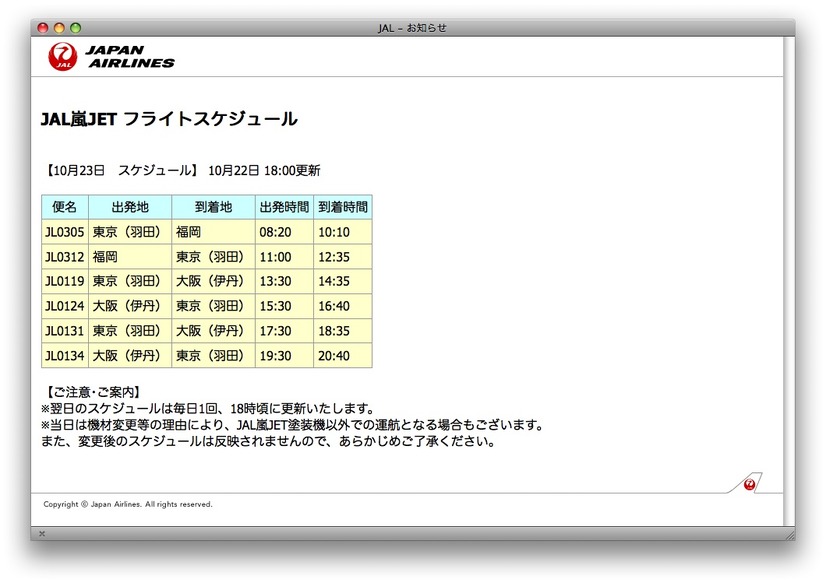Click '東京（羽田）' origin in JL0305 row

(127, 232)
